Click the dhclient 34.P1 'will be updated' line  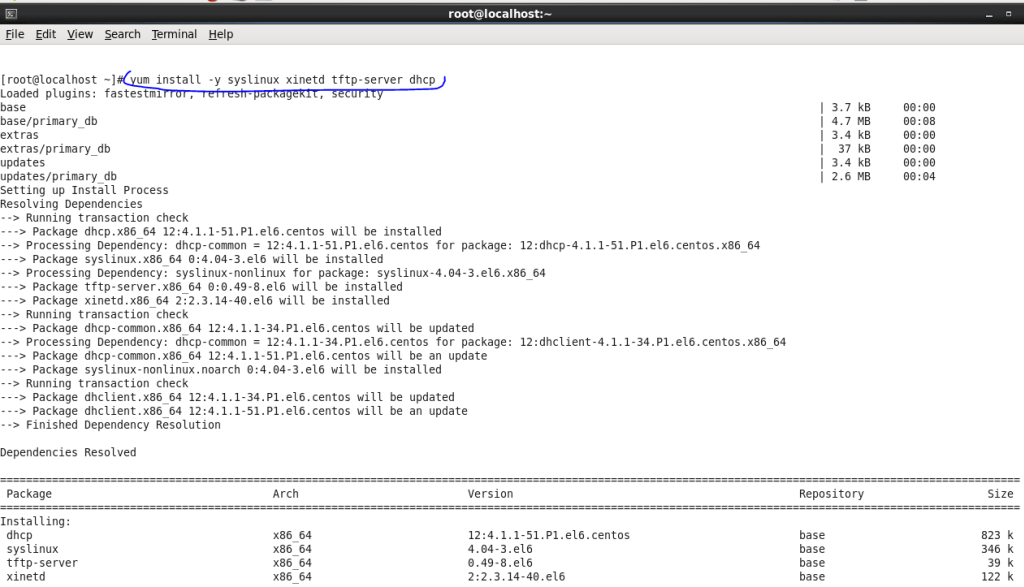[x=227, y=397]
